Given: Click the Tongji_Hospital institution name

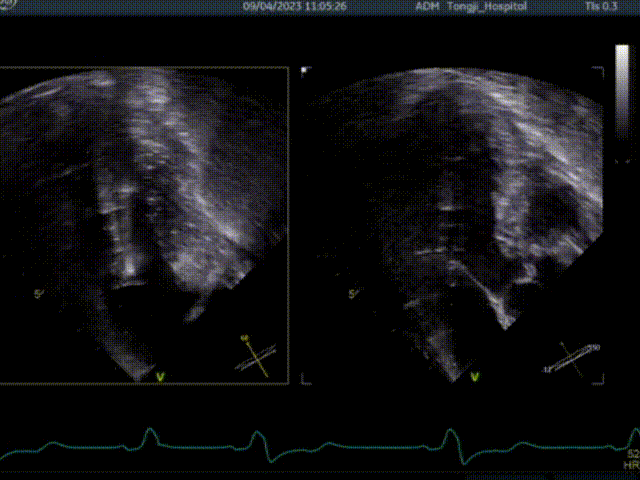Looking at the screenshot, I should click(485, 6).
